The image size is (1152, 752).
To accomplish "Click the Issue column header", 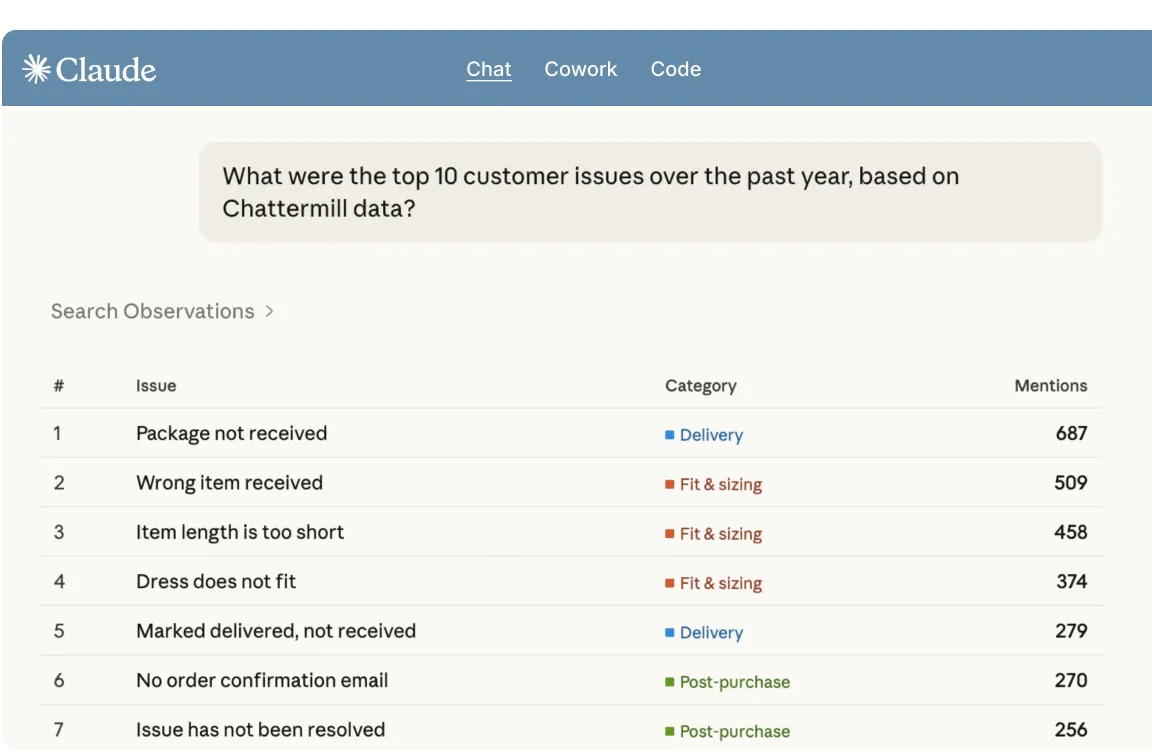I will (x=156, y=386).
